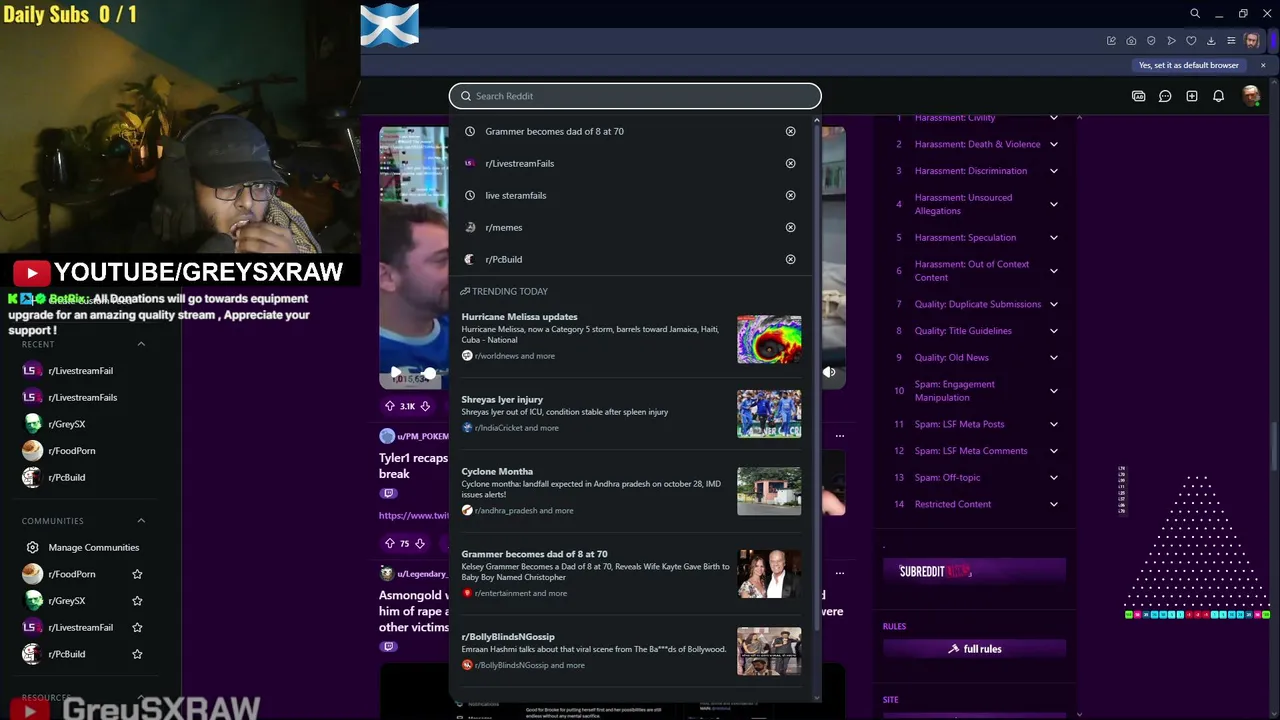Favorite r/LivestreamFail with its star
Image resolution: width=1280 pixels, height=720 pixels.
(x=137, y=627)
